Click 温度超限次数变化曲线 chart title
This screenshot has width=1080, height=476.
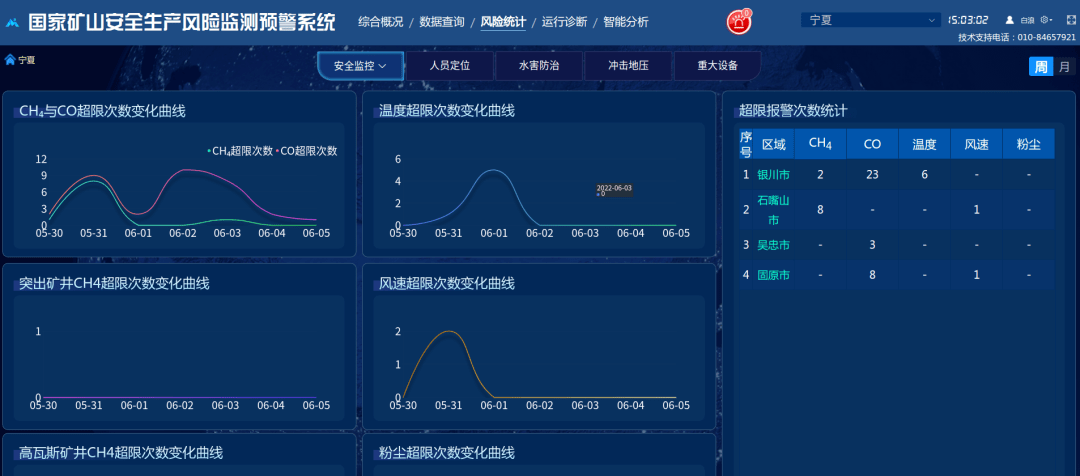tap(447, 111)
